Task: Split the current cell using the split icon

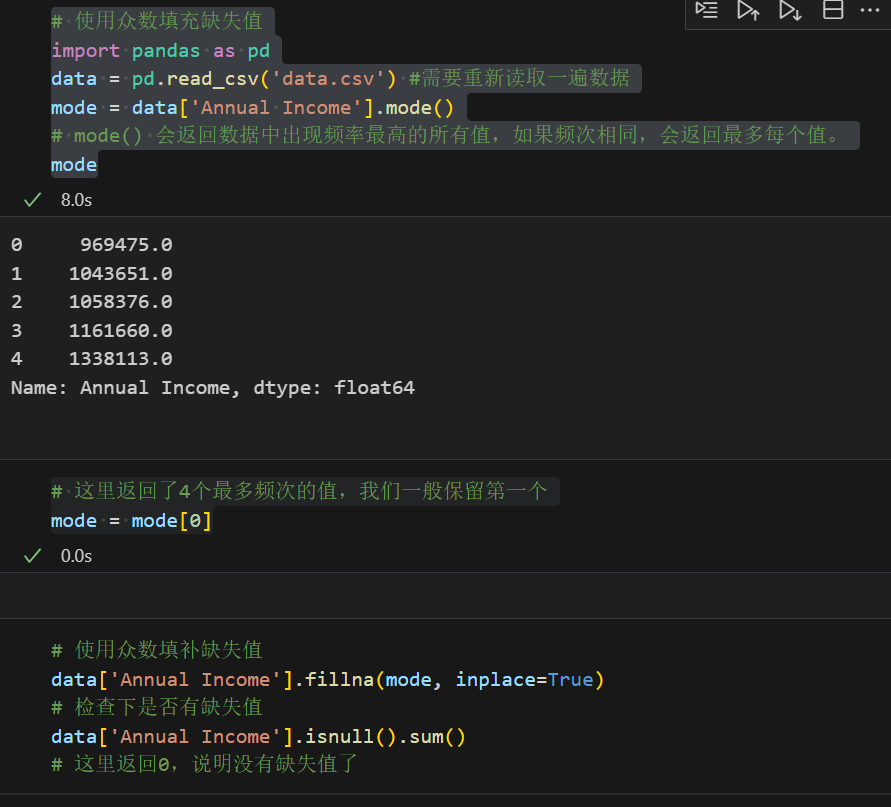Action: pyautogui.click(x=833, y=12)
